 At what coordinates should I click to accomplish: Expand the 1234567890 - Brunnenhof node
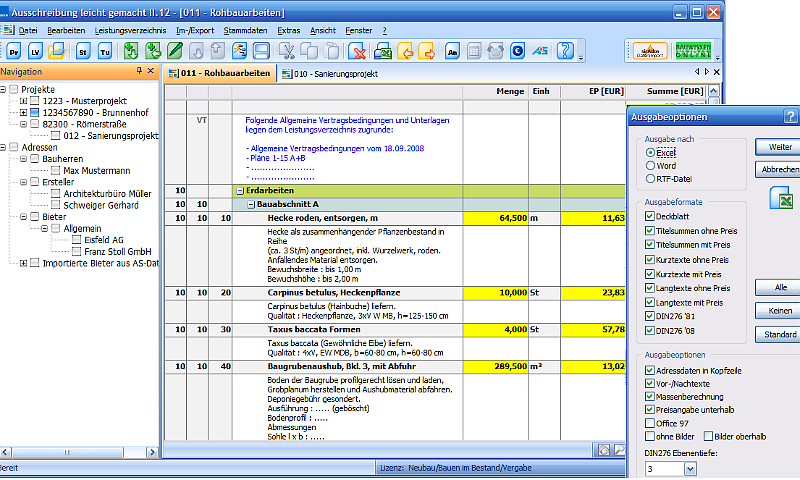pos(23,112)
